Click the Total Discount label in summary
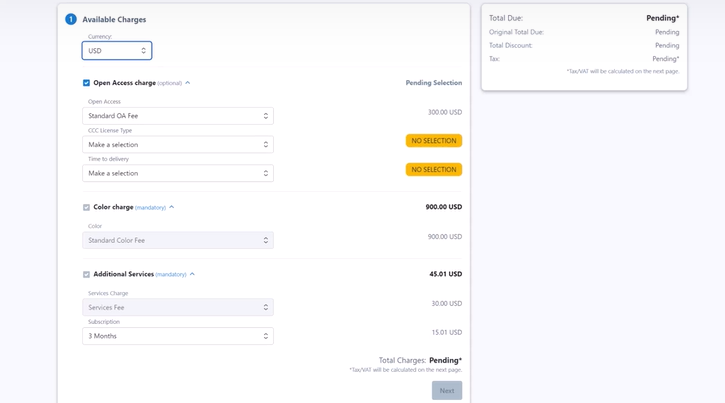725x403 pixels. (511, 45)
